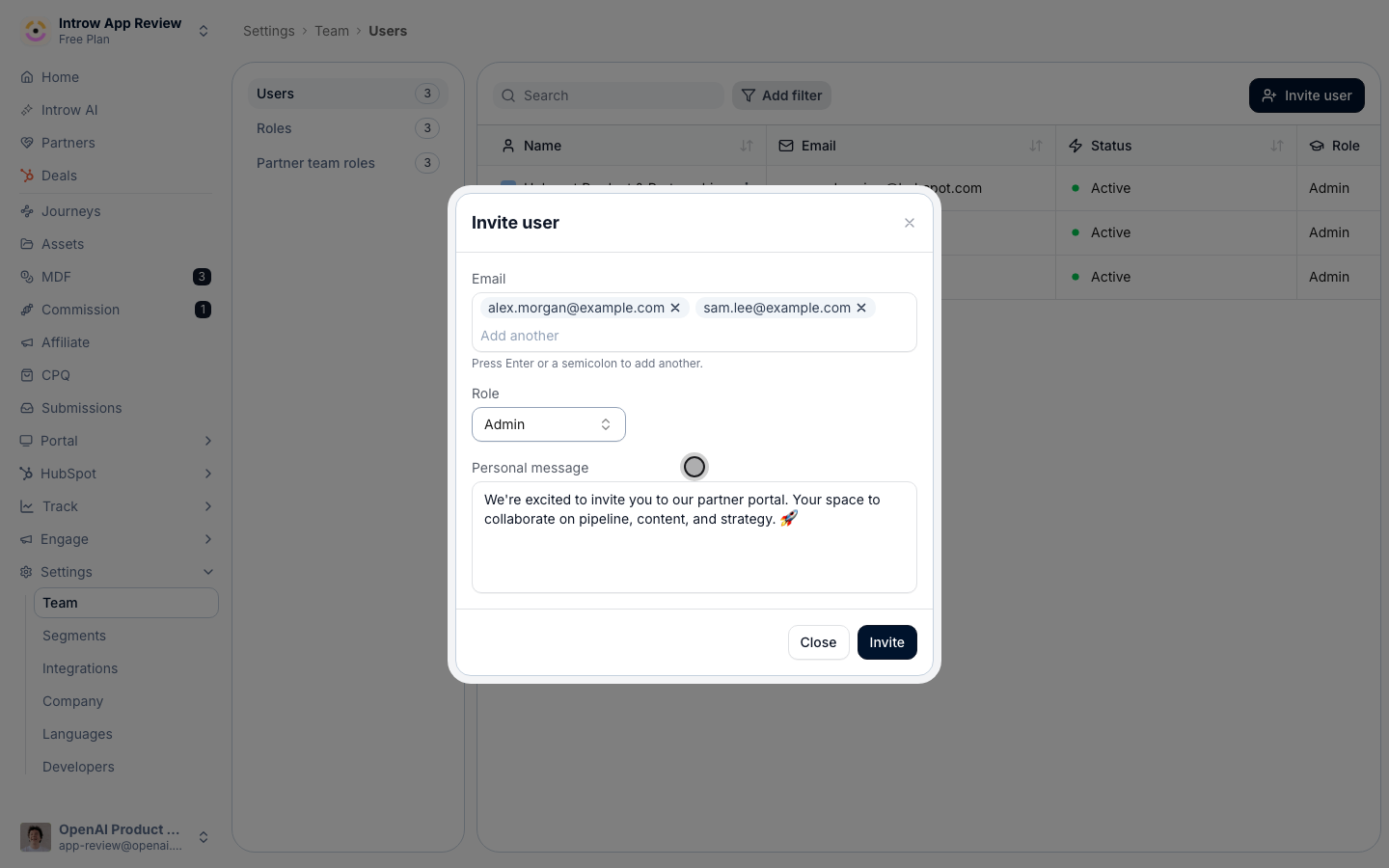Image resolution: width=1389 pixels, height=868 pixels.
Task: Open the Role dropdown set to Admin
Action: 549,424
